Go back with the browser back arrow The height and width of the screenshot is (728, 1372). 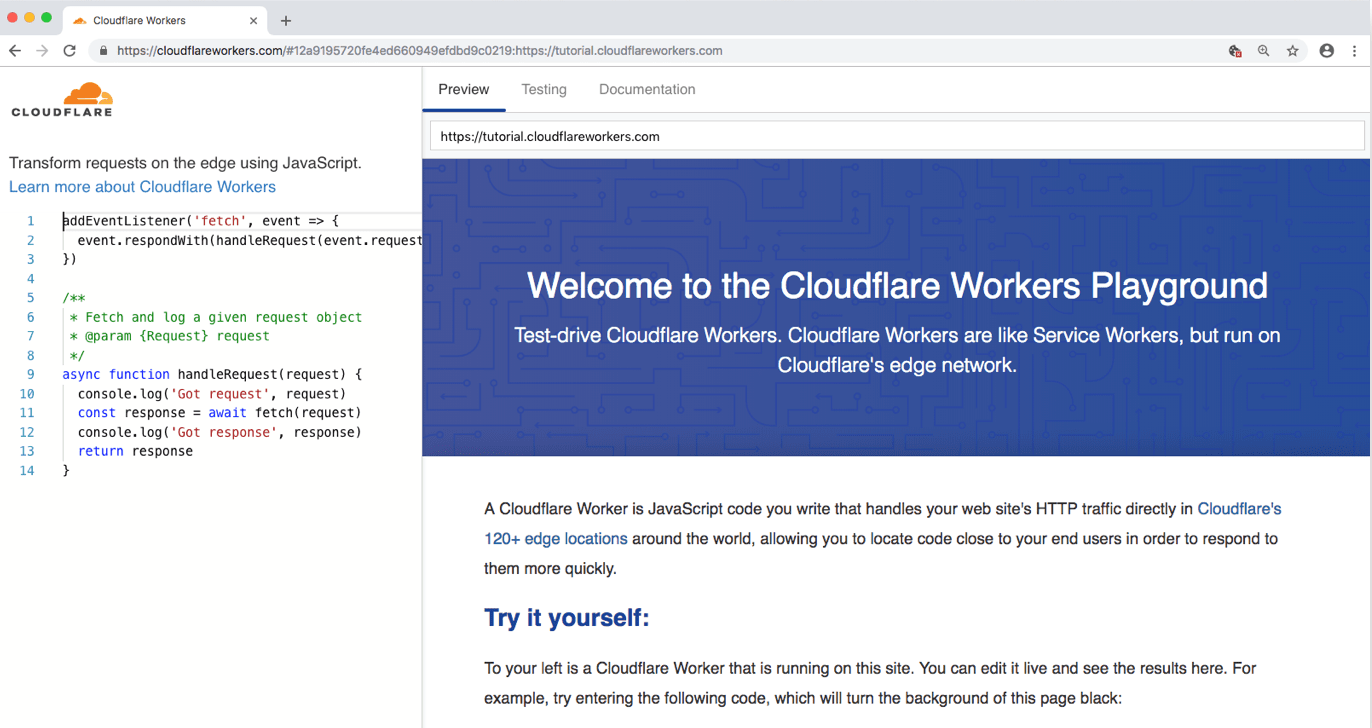click(x=15, y=51)
